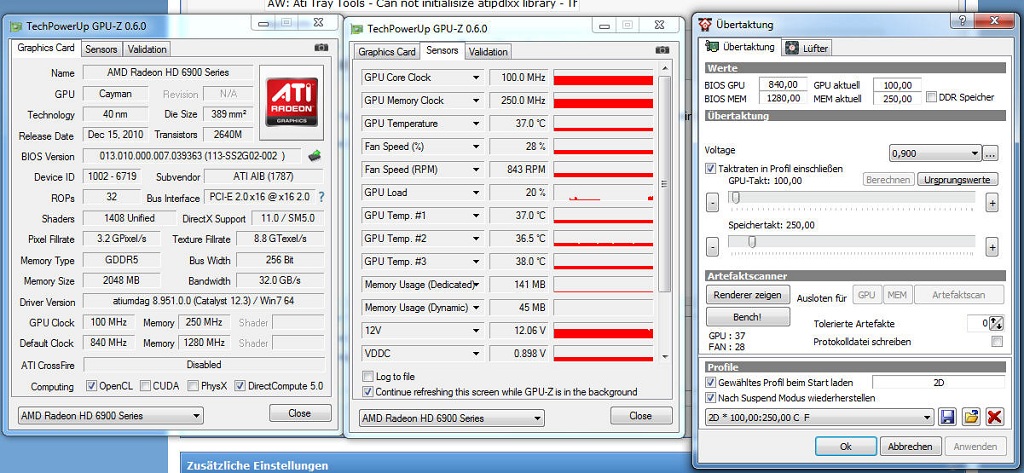The image size is (1024, 473).
Task: Enable the DDR Speicher checkbox
Action: click(931, 97)
